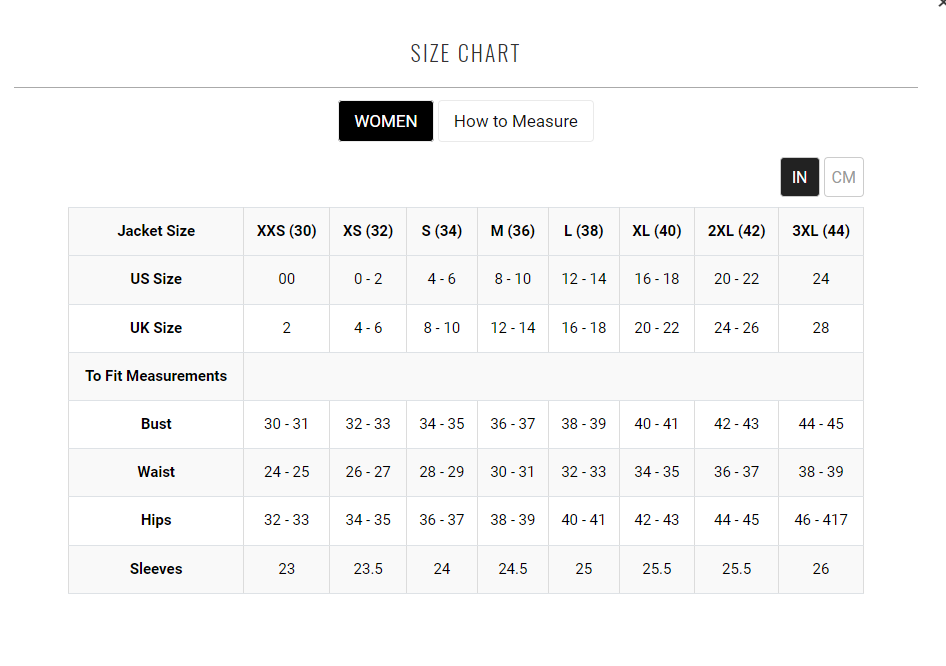946x666 pixels.
Task: Pick the S (34) column header
Action: (x=441, y=231)
